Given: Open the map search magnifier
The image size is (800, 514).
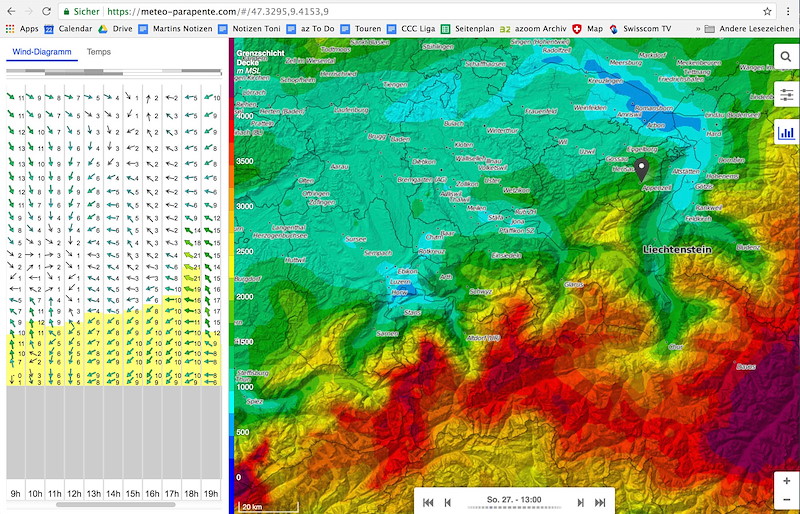Looking at the screenshot, I should coord(786,57).
